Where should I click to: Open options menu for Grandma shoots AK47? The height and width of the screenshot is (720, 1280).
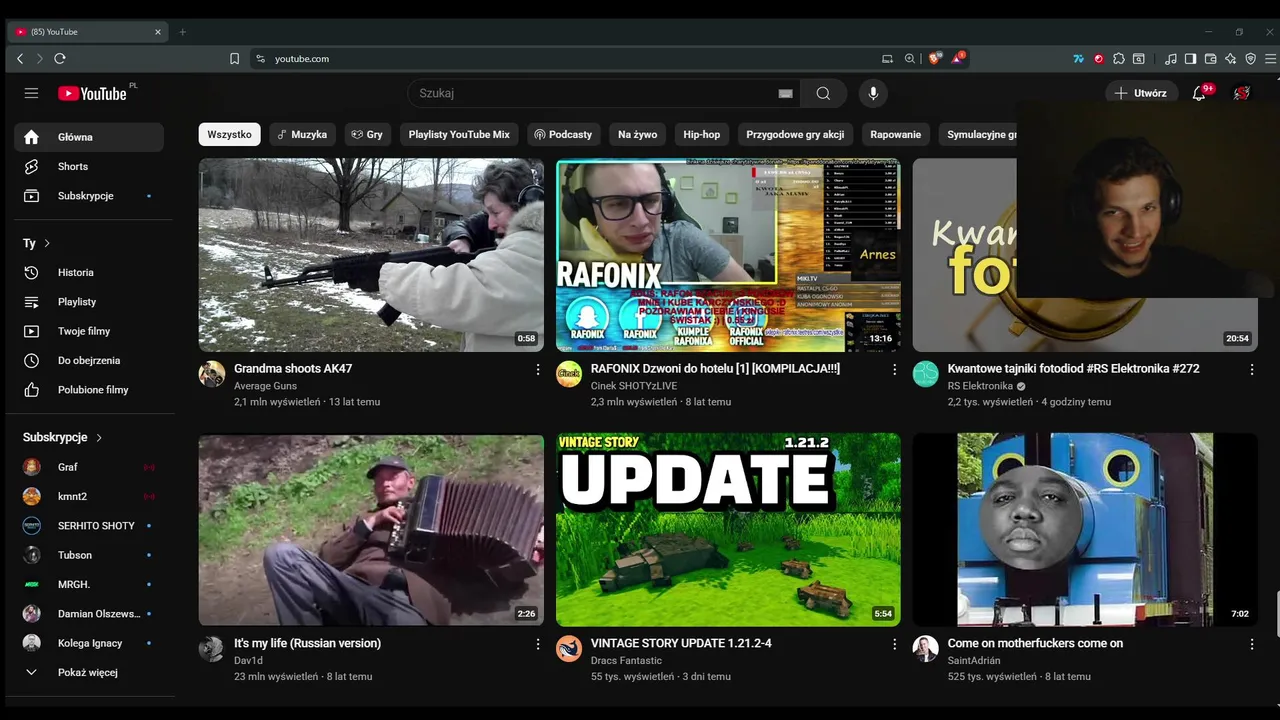(x=538, y=370)
